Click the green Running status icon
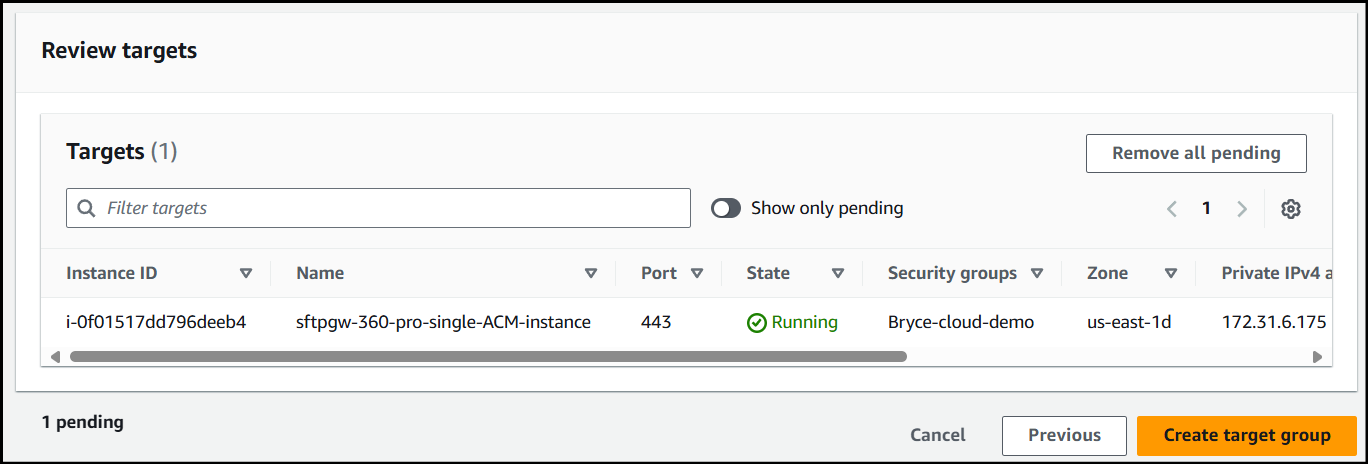The image size is (1368, 464). point(757,323)
